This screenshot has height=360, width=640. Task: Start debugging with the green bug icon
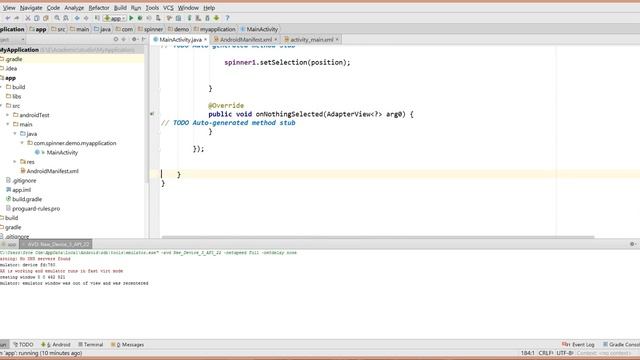click(140, 18)
